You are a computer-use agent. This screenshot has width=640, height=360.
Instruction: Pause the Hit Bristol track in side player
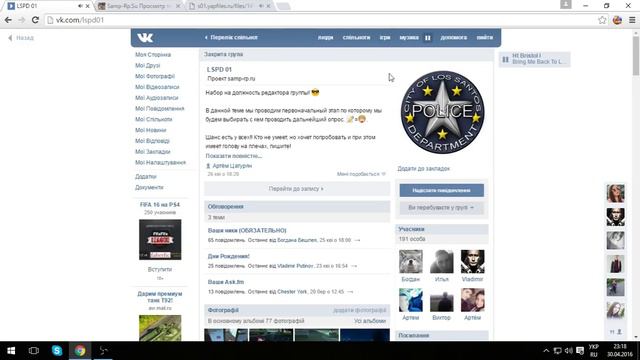click(505, 59)
